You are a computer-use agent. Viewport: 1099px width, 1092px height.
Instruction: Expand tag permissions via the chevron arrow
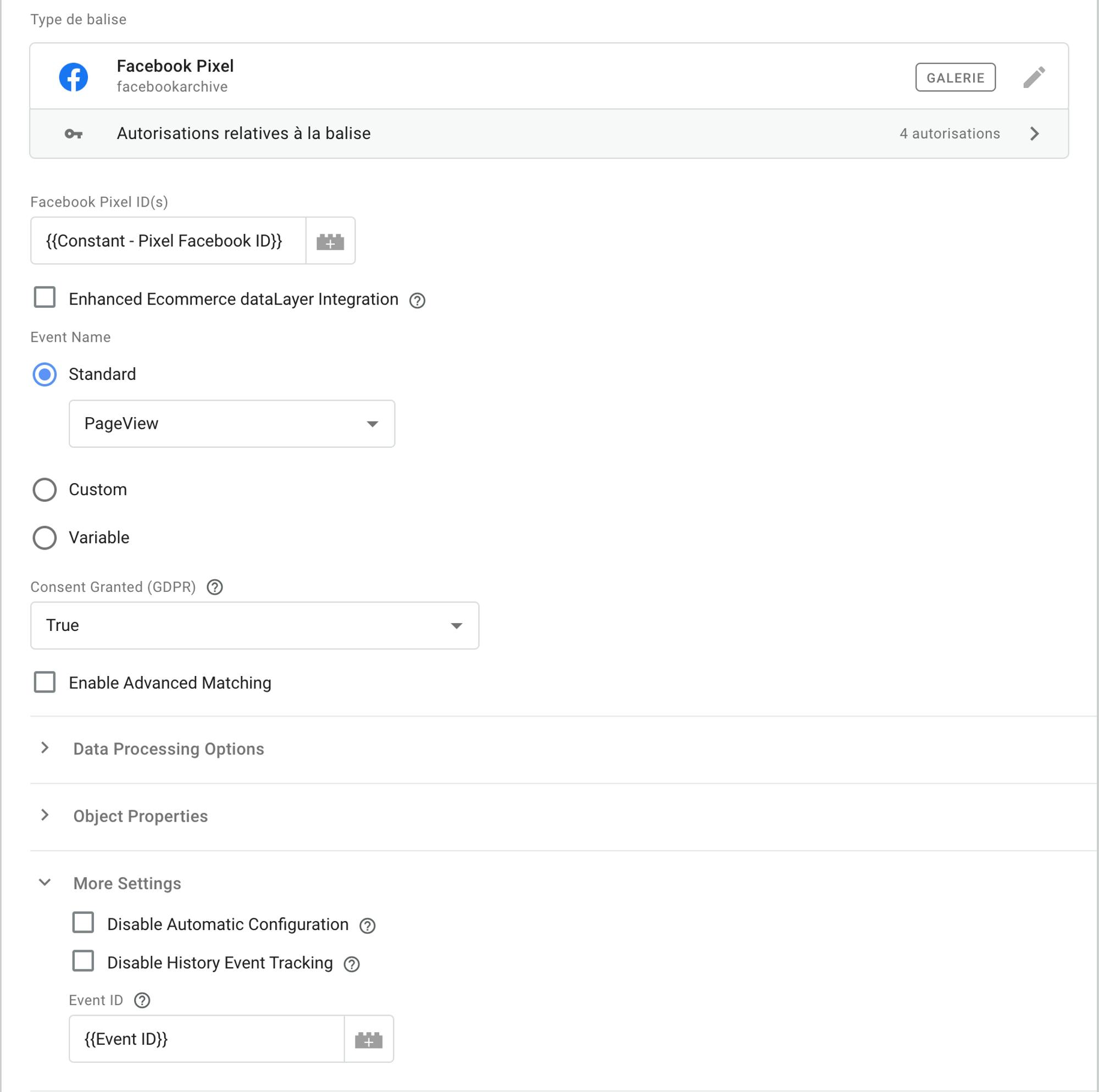pyautogui.click(x=1034, y=134)
